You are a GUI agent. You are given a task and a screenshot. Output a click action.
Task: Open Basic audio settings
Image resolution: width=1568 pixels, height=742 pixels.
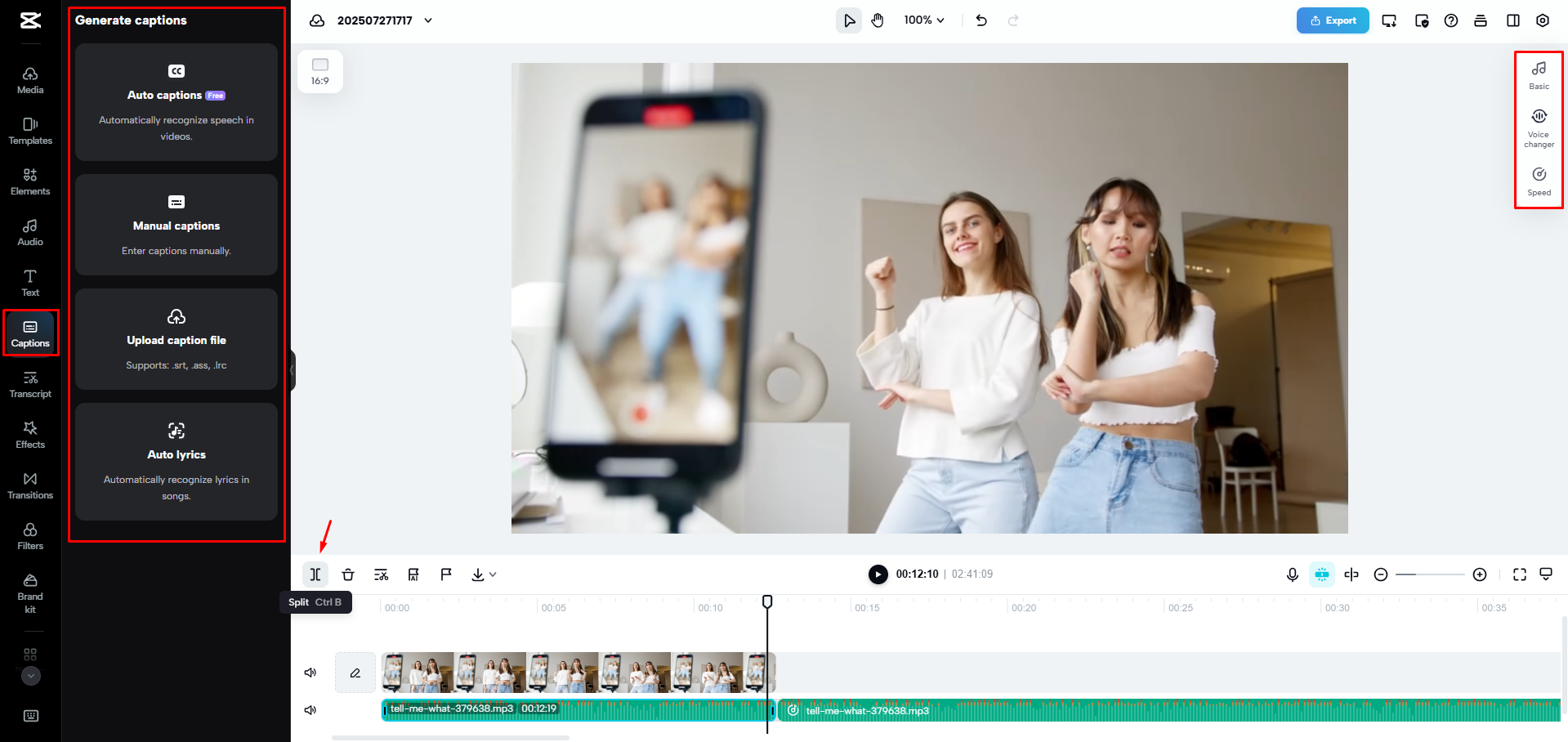click(x=1539, y=75)
